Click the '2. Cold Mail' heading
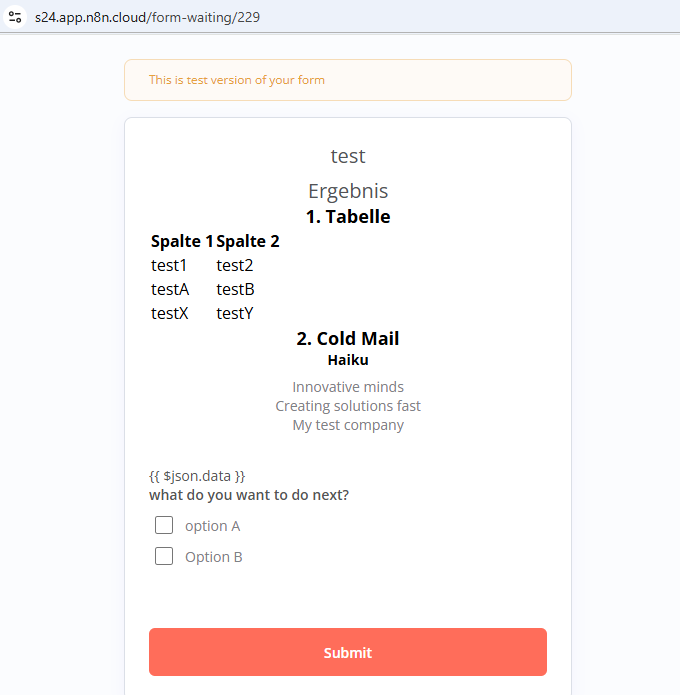The image size is (680, 695). [348, 338]
